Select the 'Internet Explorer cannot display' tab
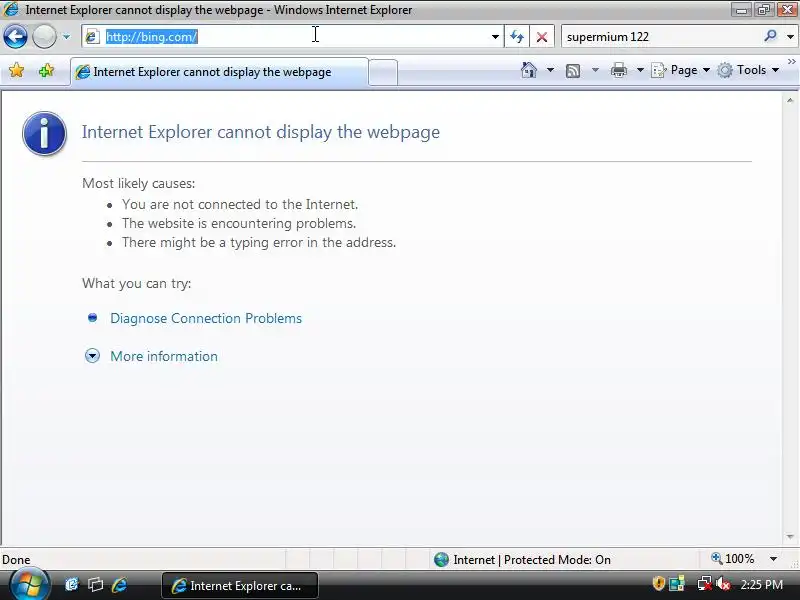 219,72
